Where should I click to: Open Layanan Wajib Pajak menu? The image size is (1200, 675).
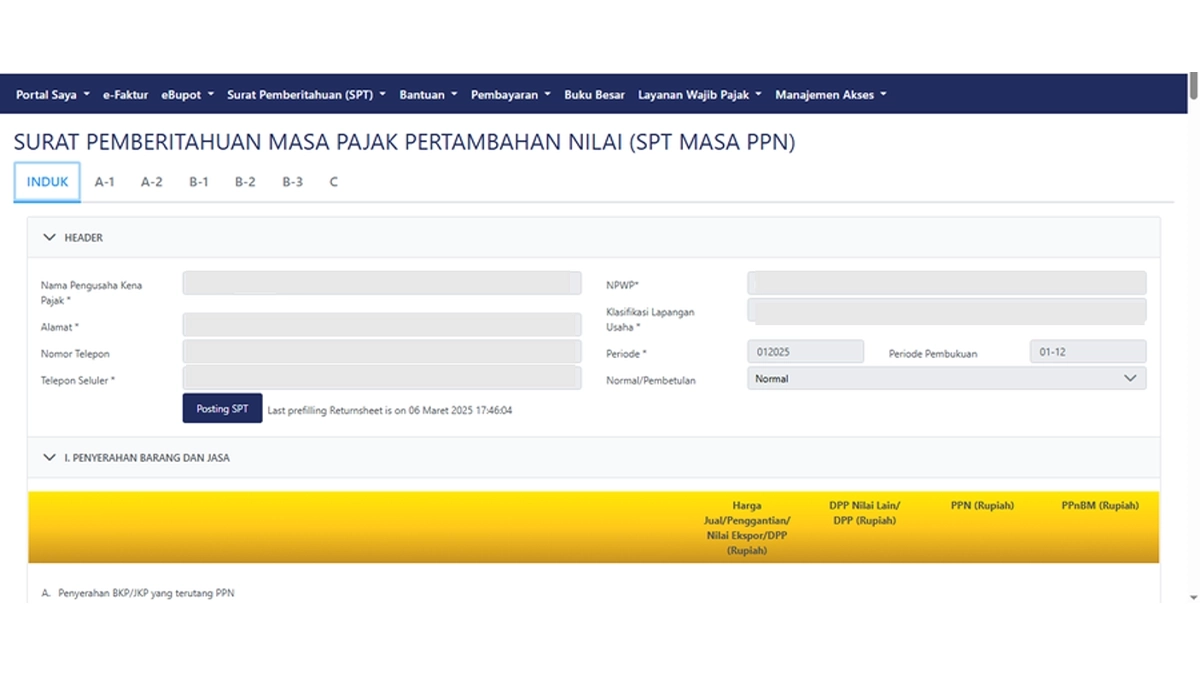click(x=699, y=95)
